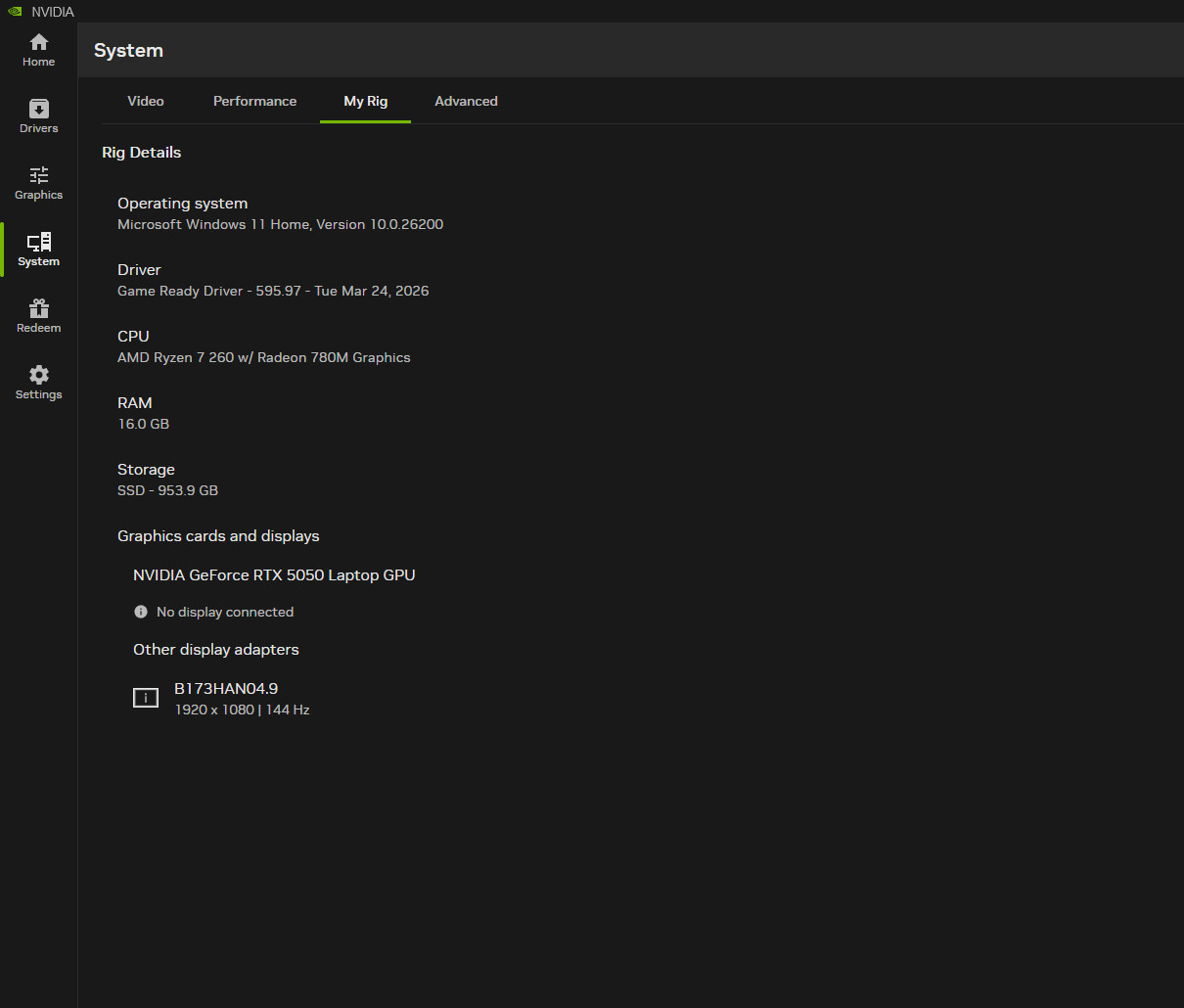The width and height of the screenshot is (1184, 1008).
Task: Open the Settings gear in the sidebar
Action: click(39, 383)
